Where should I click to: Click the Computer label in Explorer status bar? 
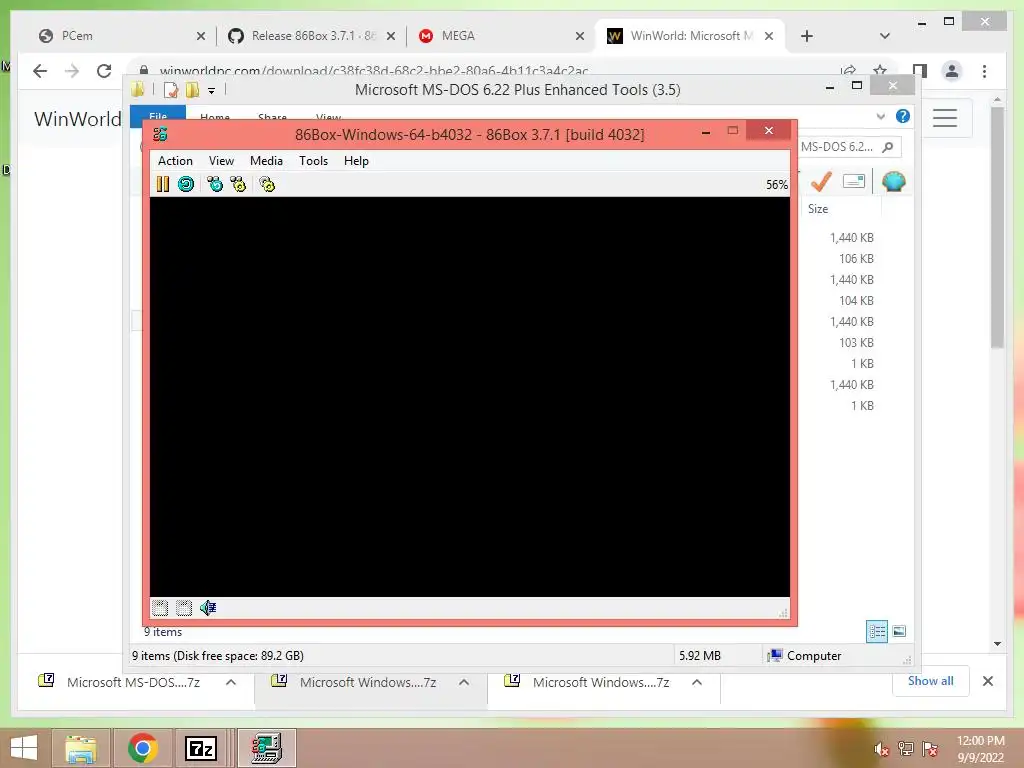[814, 656]
